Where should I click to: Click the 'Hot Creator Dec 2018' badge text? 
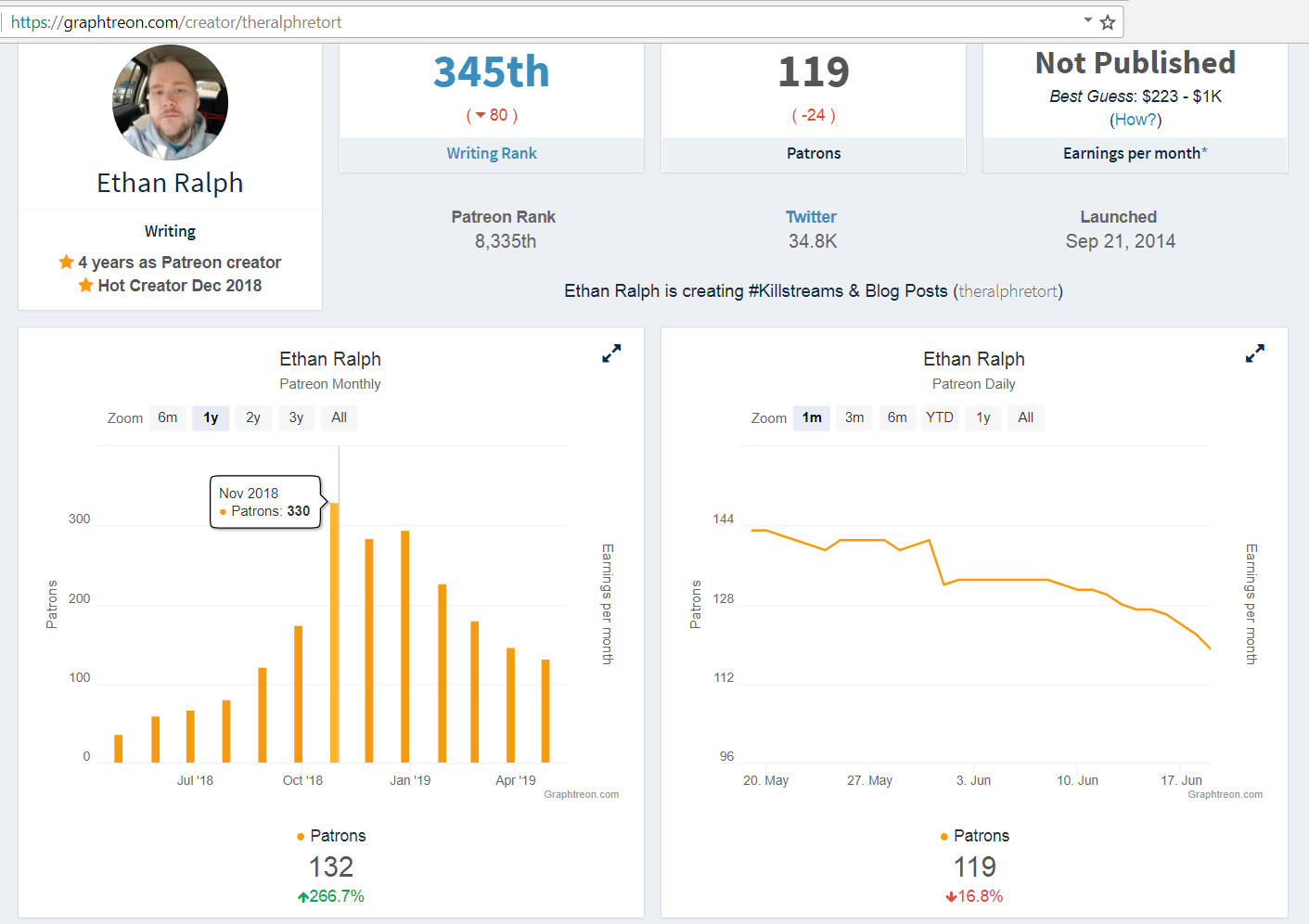point(180,286)
